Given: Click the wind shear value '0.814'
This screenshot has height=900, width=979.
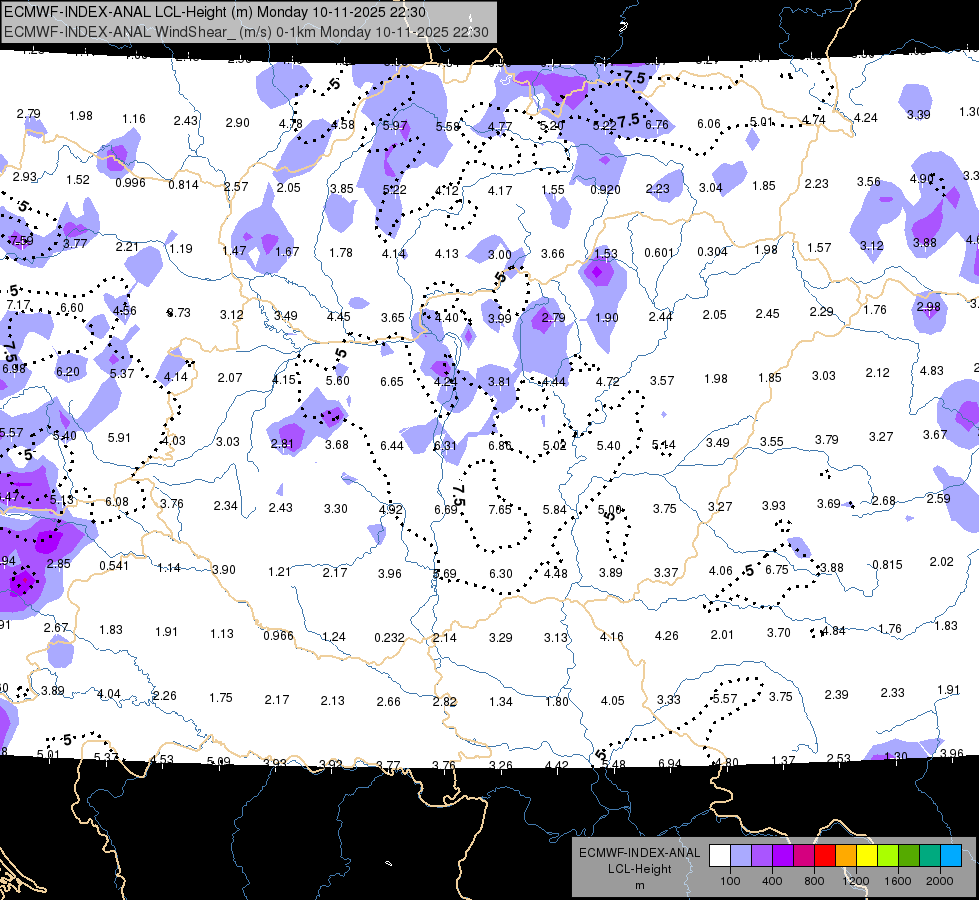Looking at the screenshot, I should (184, 184).
